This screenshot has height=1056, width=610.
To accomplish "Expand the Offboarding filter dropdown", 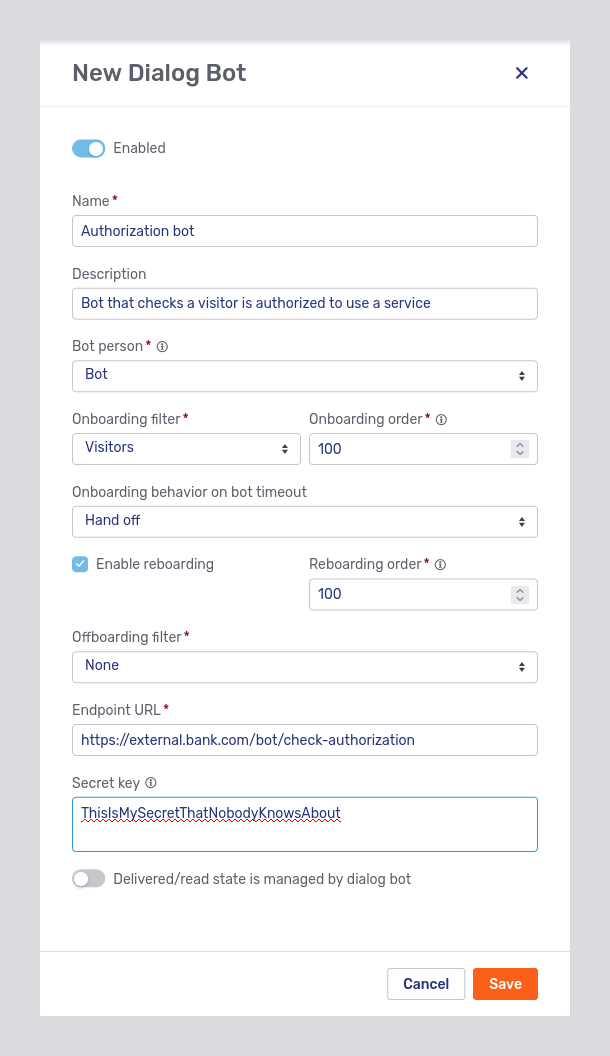I will [304, 667].
